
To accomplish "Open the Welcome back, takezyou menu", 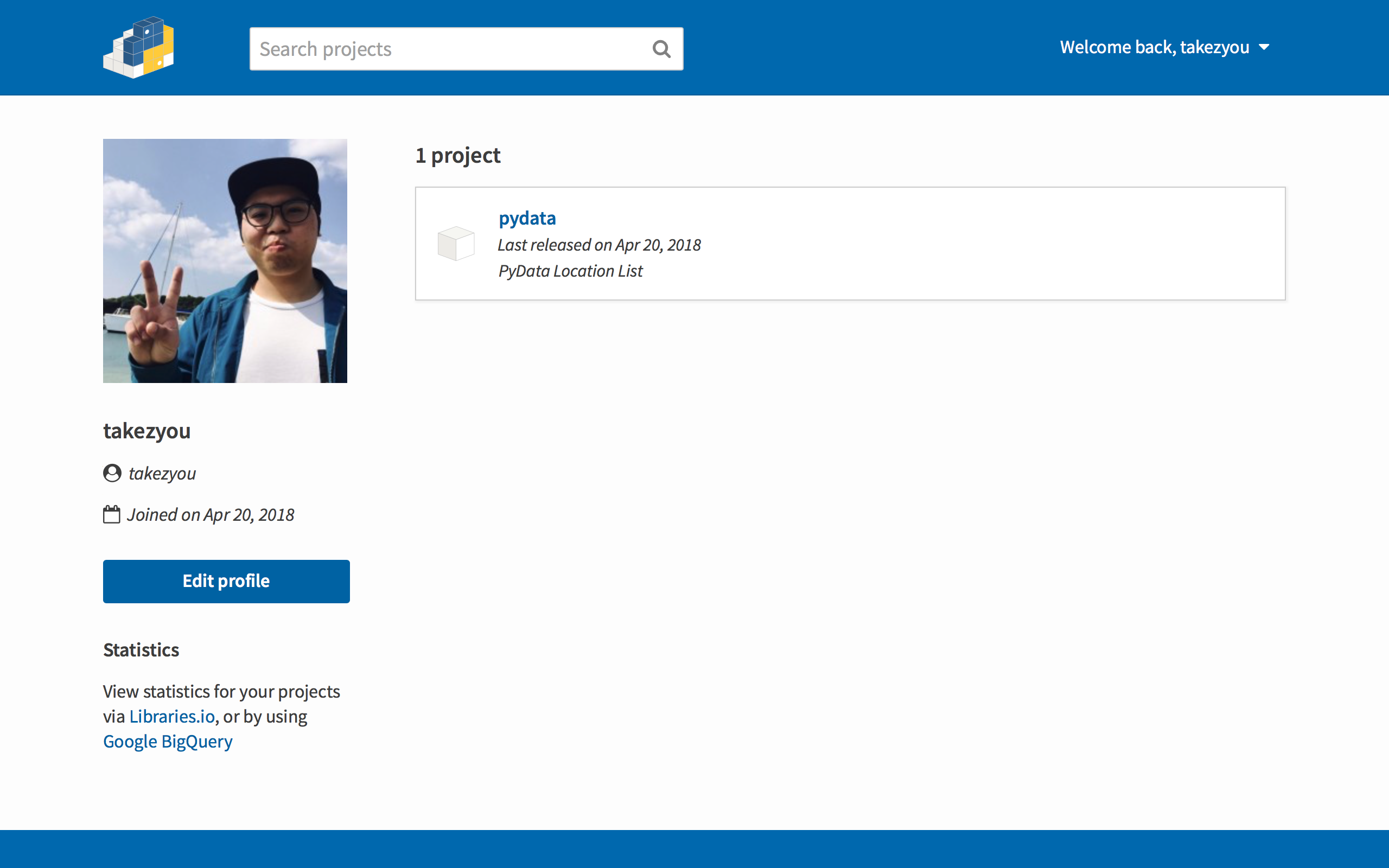I will [1154, 47].
